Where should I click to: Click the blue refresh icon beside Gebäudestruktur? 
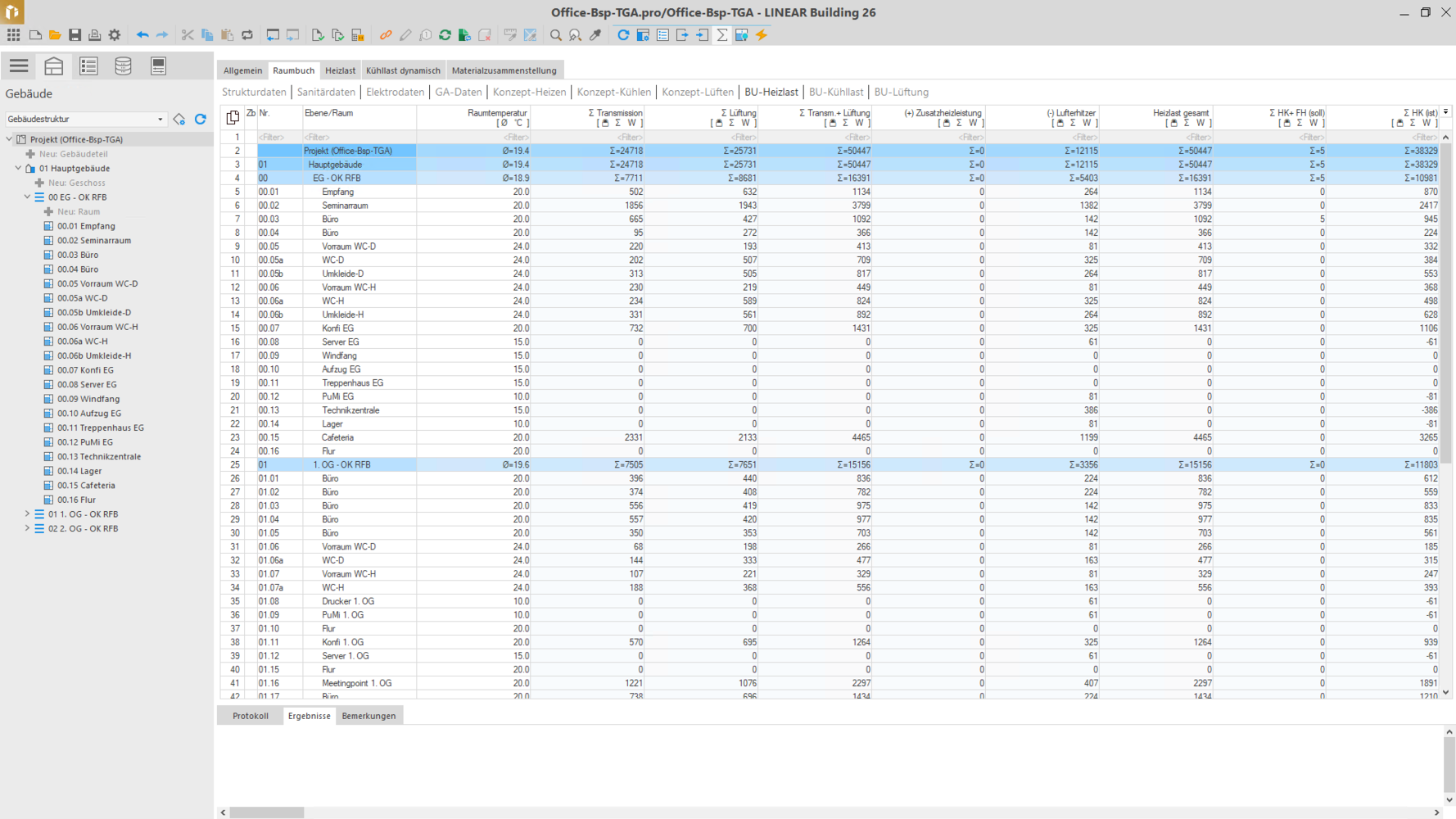(201, 120)
